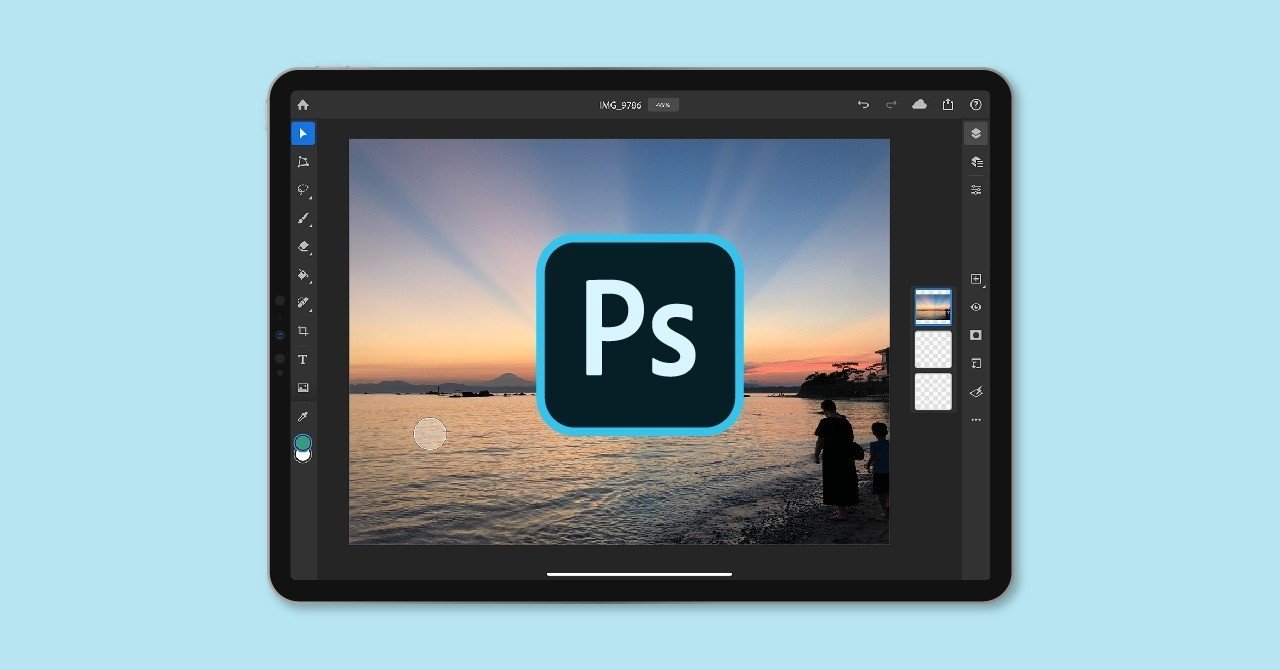Open cloud sync status
Screen dimensions: 1280x670
[x=919, y=104]
